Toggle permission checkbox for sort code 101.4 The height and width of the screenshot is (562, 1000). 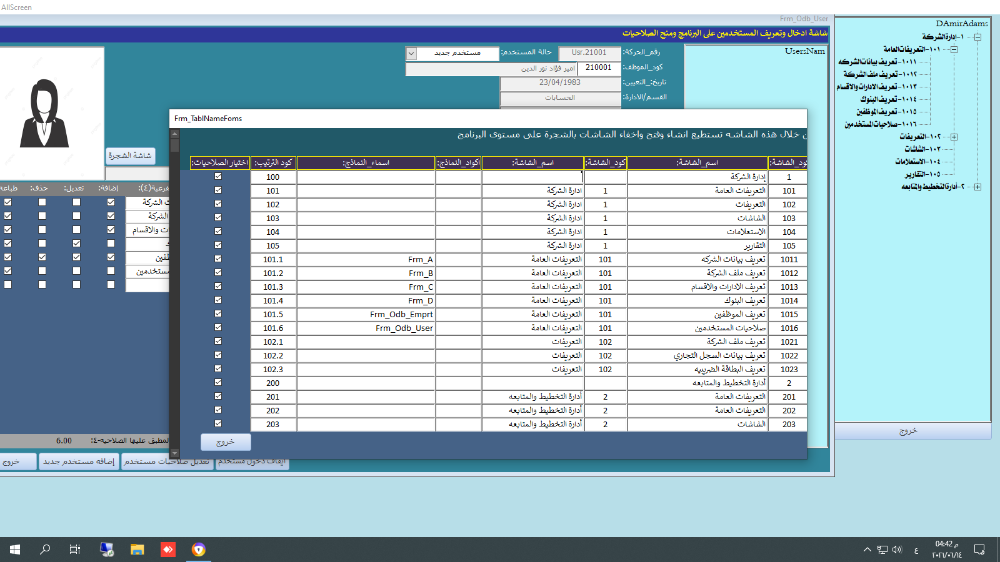coord(218,300)
